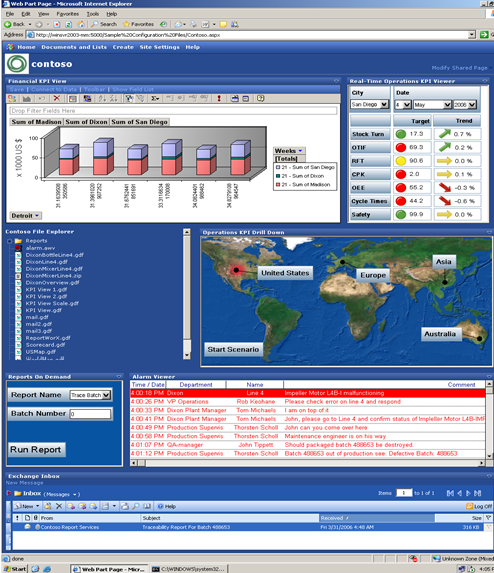494x573 pixels.
Task: Collapse the Reports folder tree node
Action: tap(10, 241)
